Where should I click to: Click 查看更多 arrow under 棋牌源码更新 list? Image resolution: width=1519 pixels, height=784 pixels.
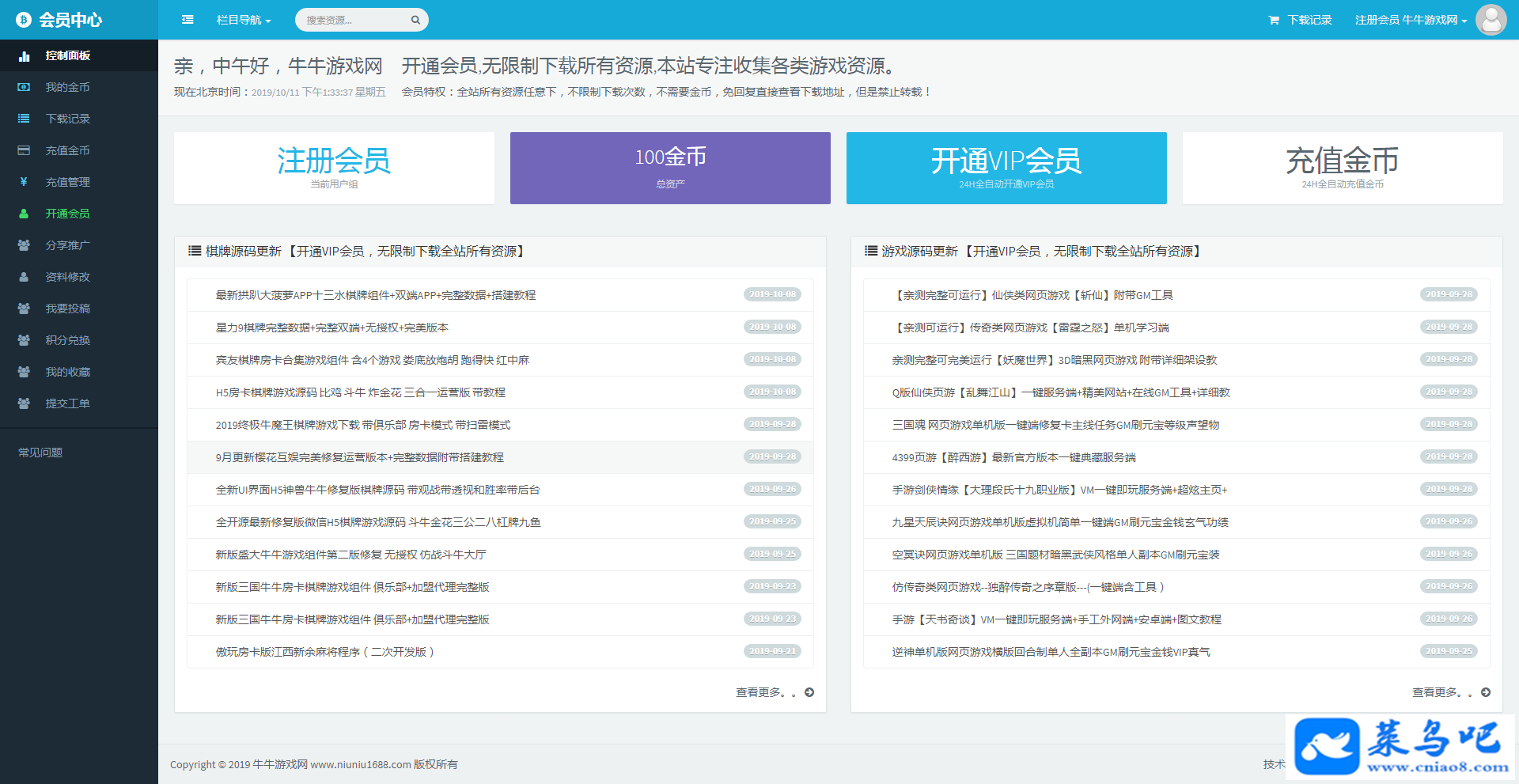click(x=809, y=692)
